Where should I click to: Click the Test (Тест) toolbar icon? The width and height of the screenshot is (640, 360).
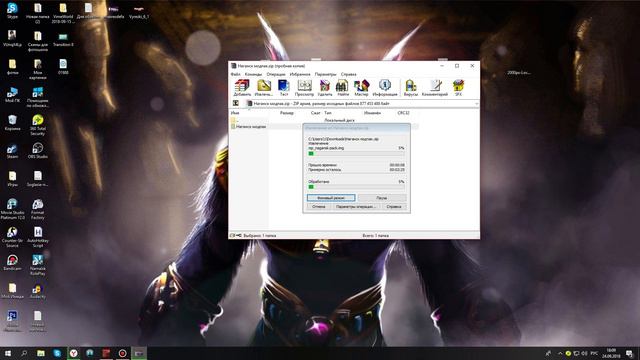tap(284, 87)
